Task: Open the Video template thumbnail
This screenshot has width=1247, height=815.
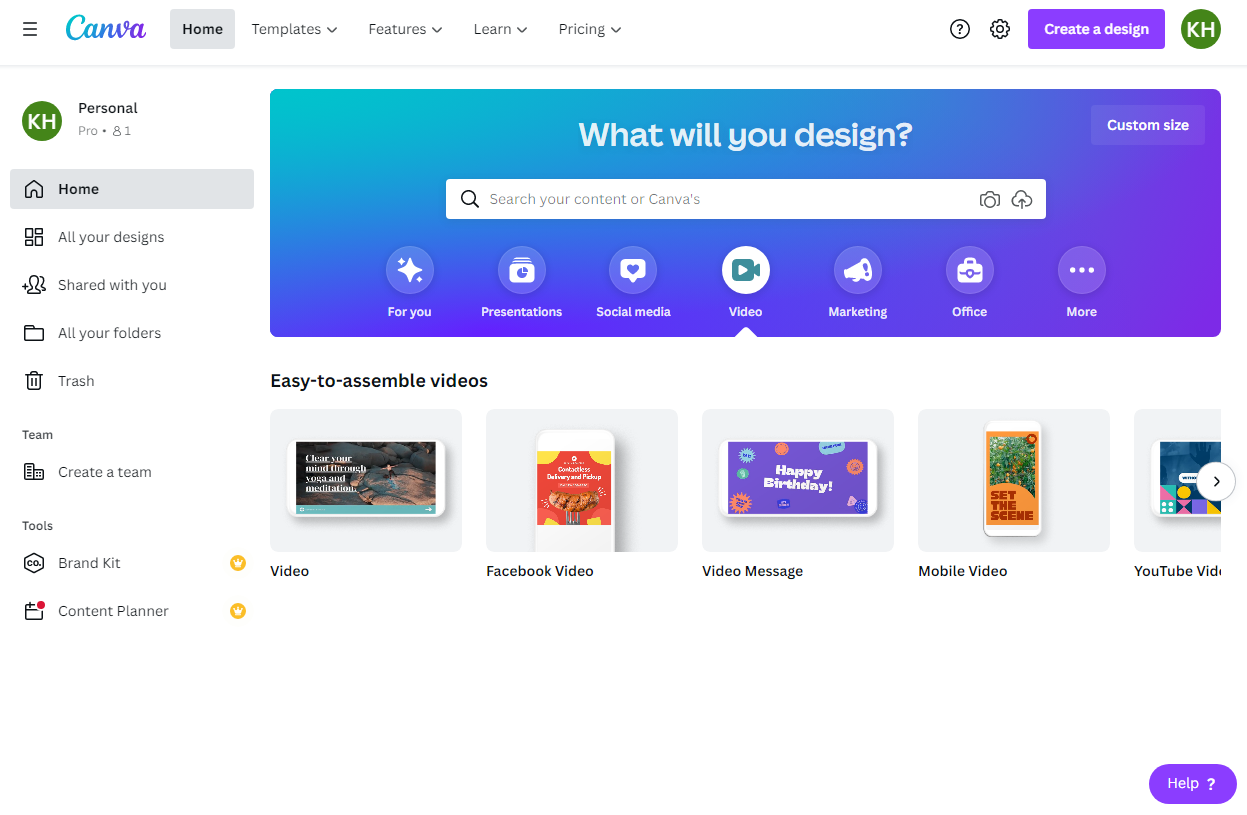Action: point(366,480)
